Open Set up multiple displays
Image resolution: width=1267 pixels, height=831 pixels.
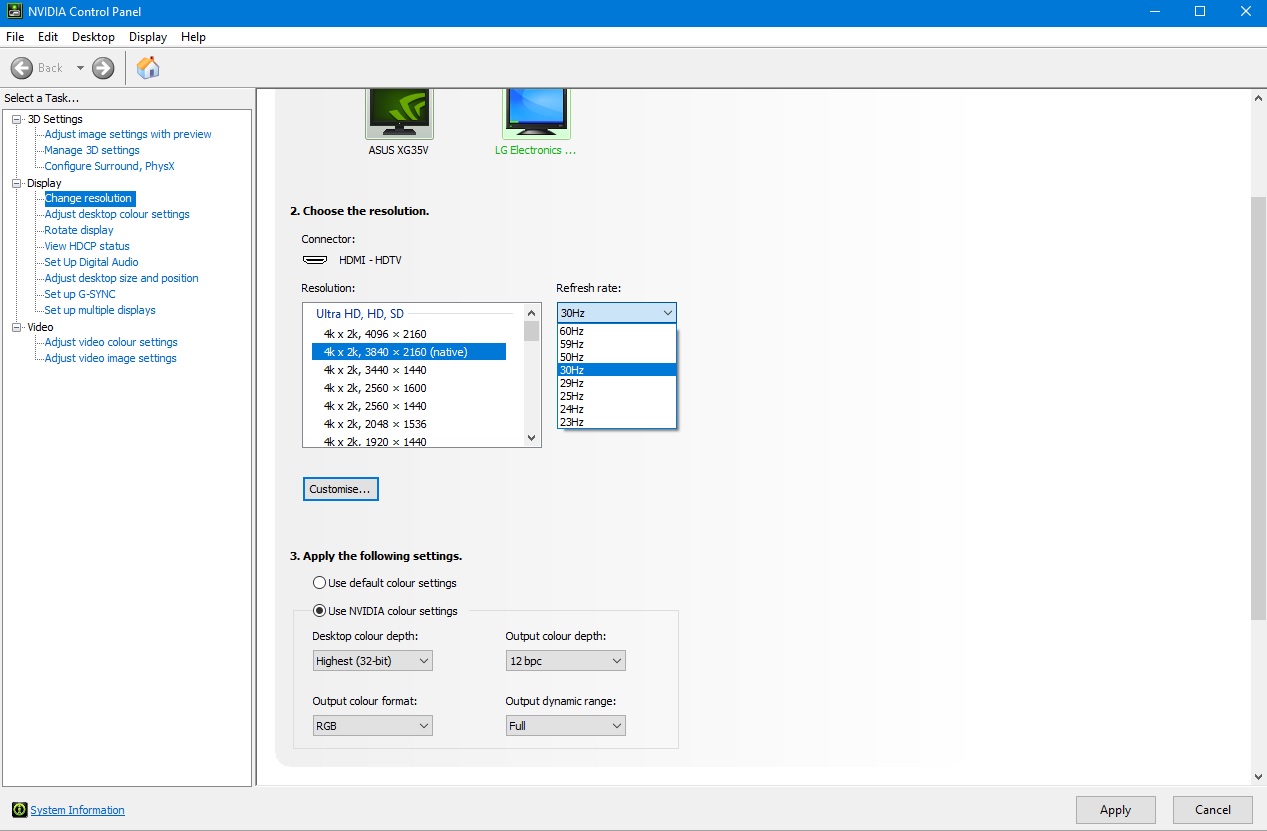coord(100,310)
